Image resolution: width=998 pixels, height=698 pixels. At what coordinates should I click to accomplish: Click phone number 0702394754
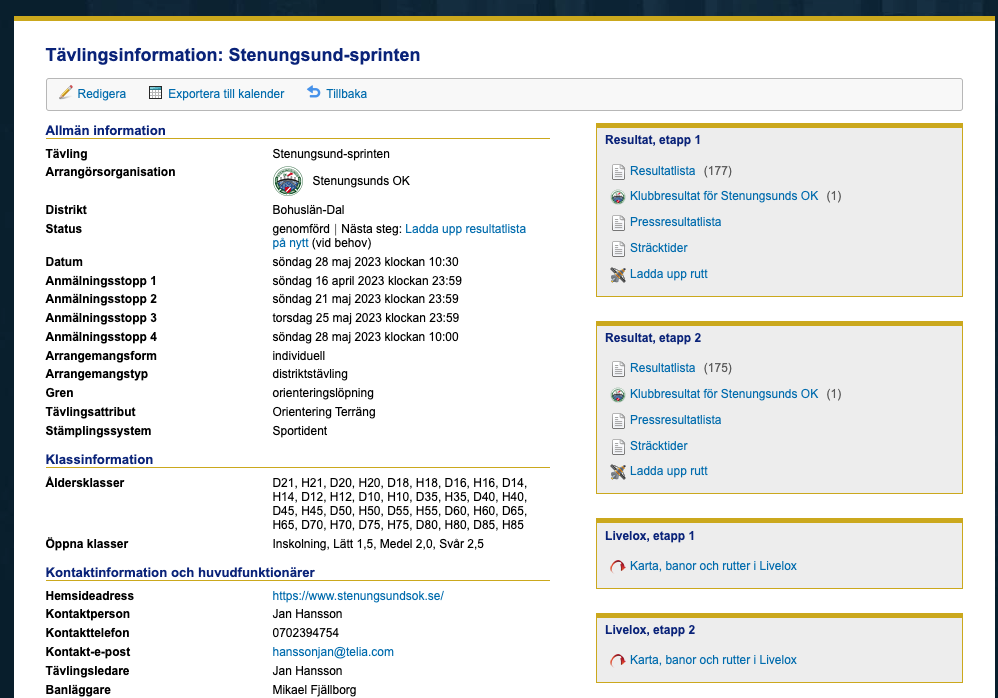(306, 632)
